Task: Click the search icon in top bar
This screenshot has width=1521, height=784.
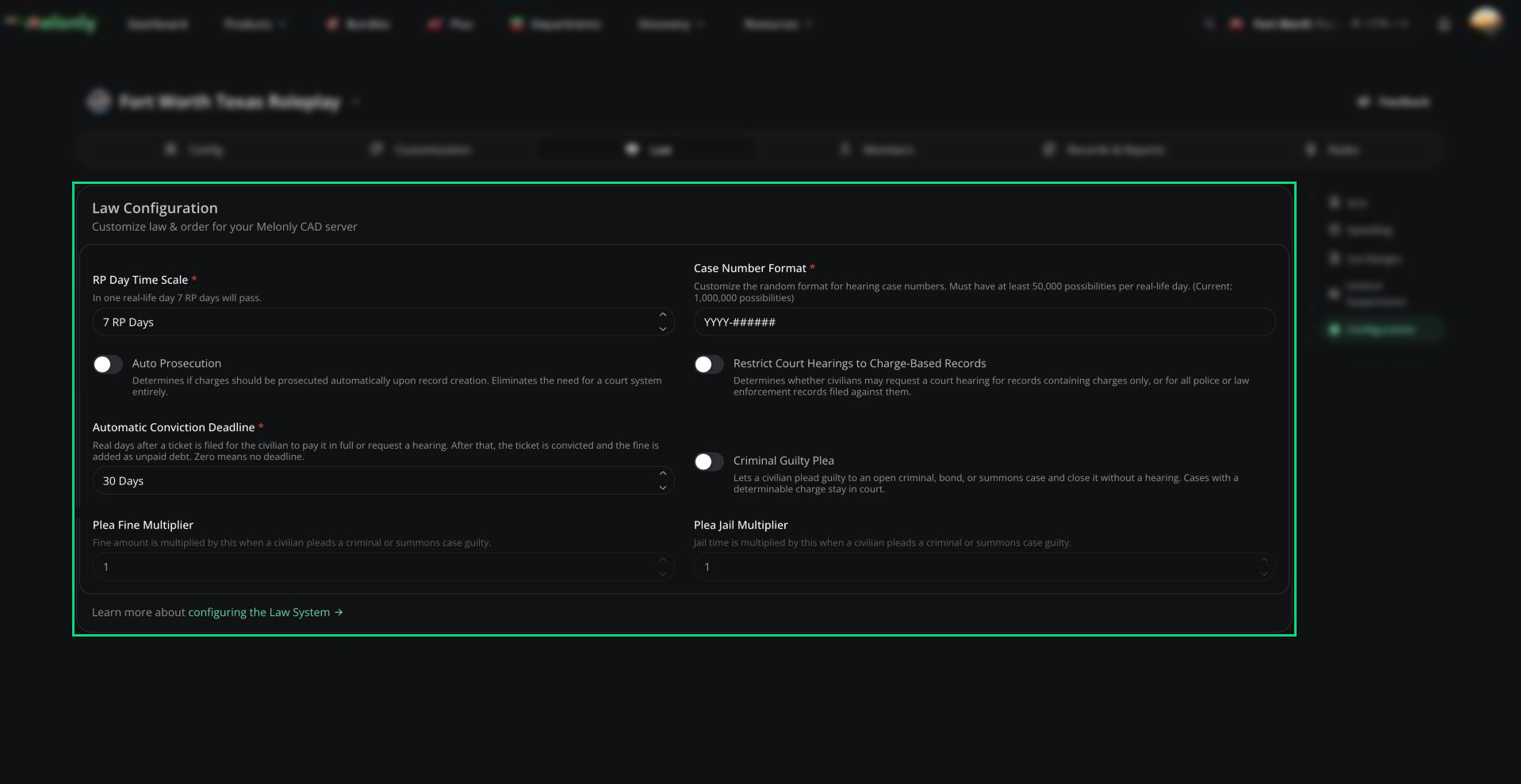Action: (x=1209, y=24)
